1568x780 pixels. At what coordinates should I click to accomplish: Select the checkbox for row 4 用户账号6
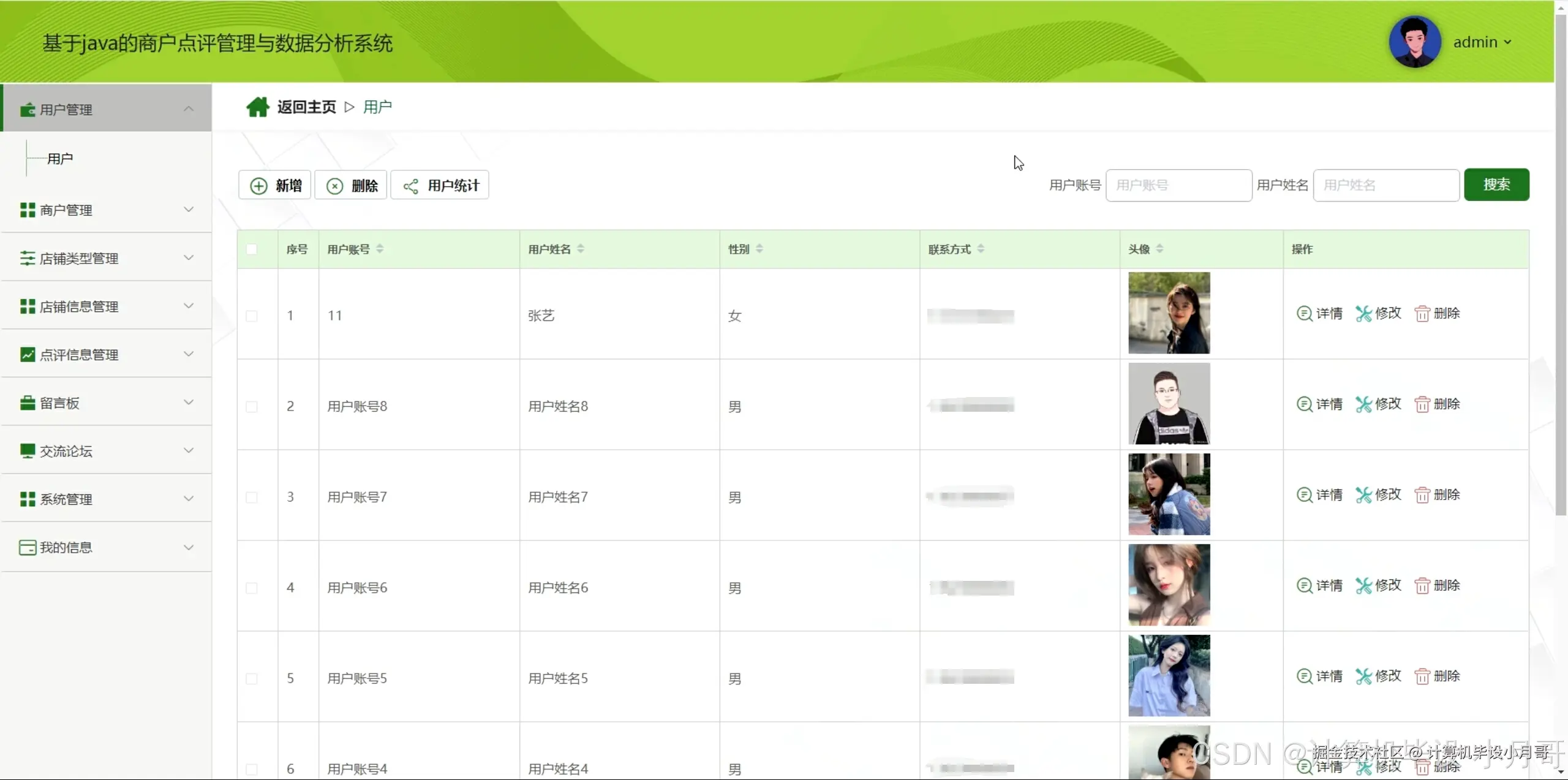click(252, 588)
